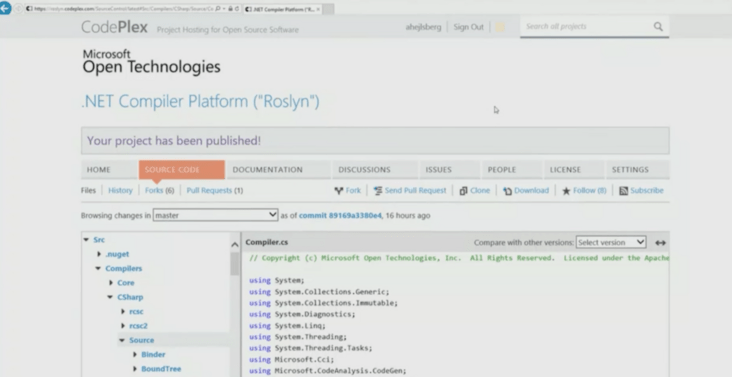The width and height of the screenshot is (732, 377).
Task: Expand the Core folder arrow
Action: coord(111,283)
